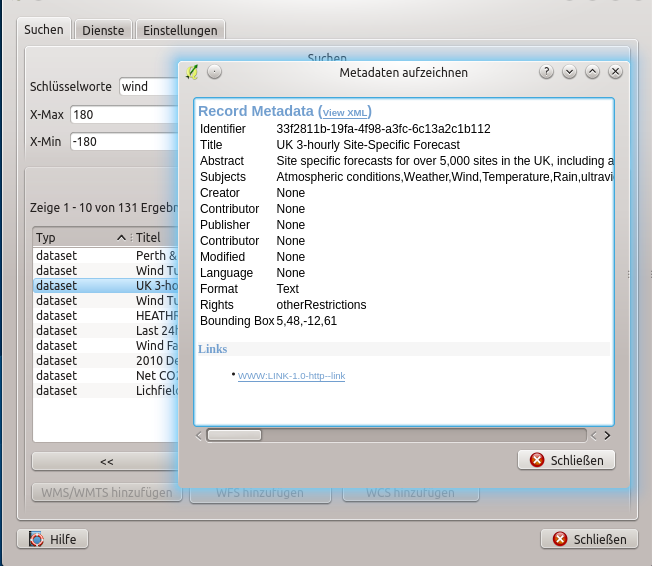Shade the metadata dialog with the down-arrow button
The width and height of the screenshot is (652, 566).
(569, 72)
